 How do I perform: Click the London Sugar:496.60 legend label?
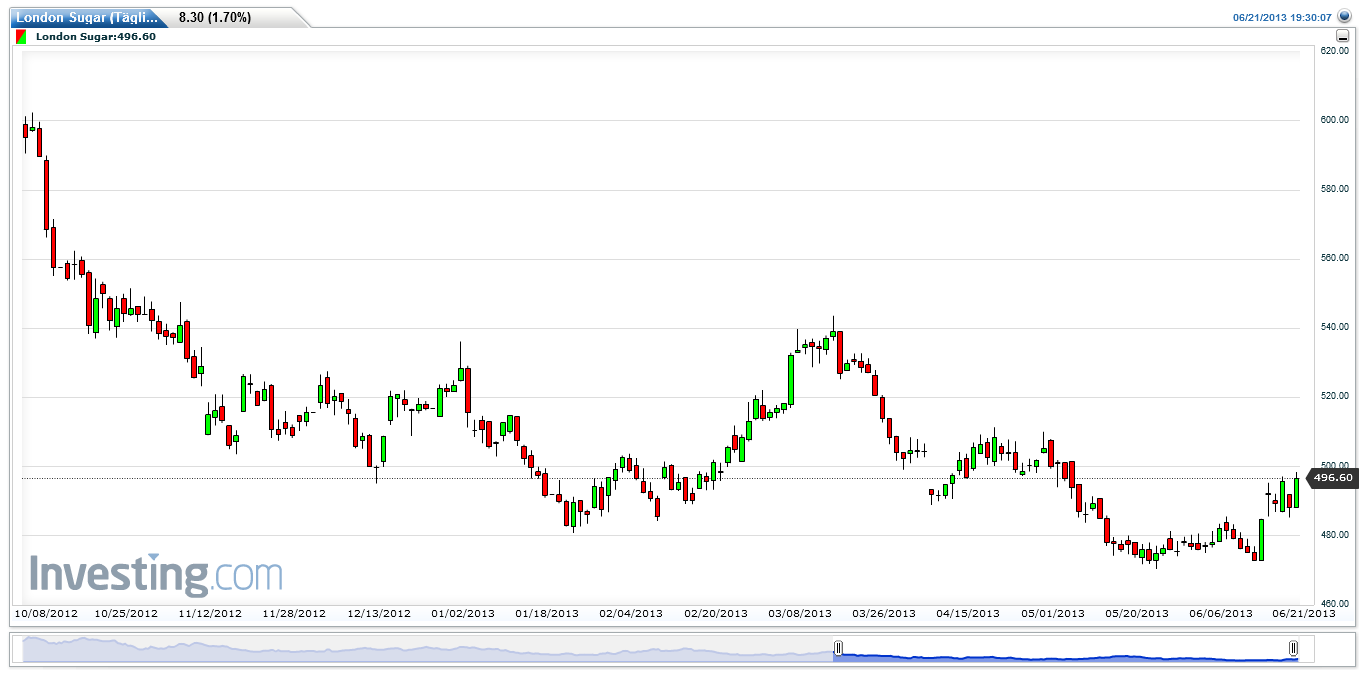(x=96, y=37)
